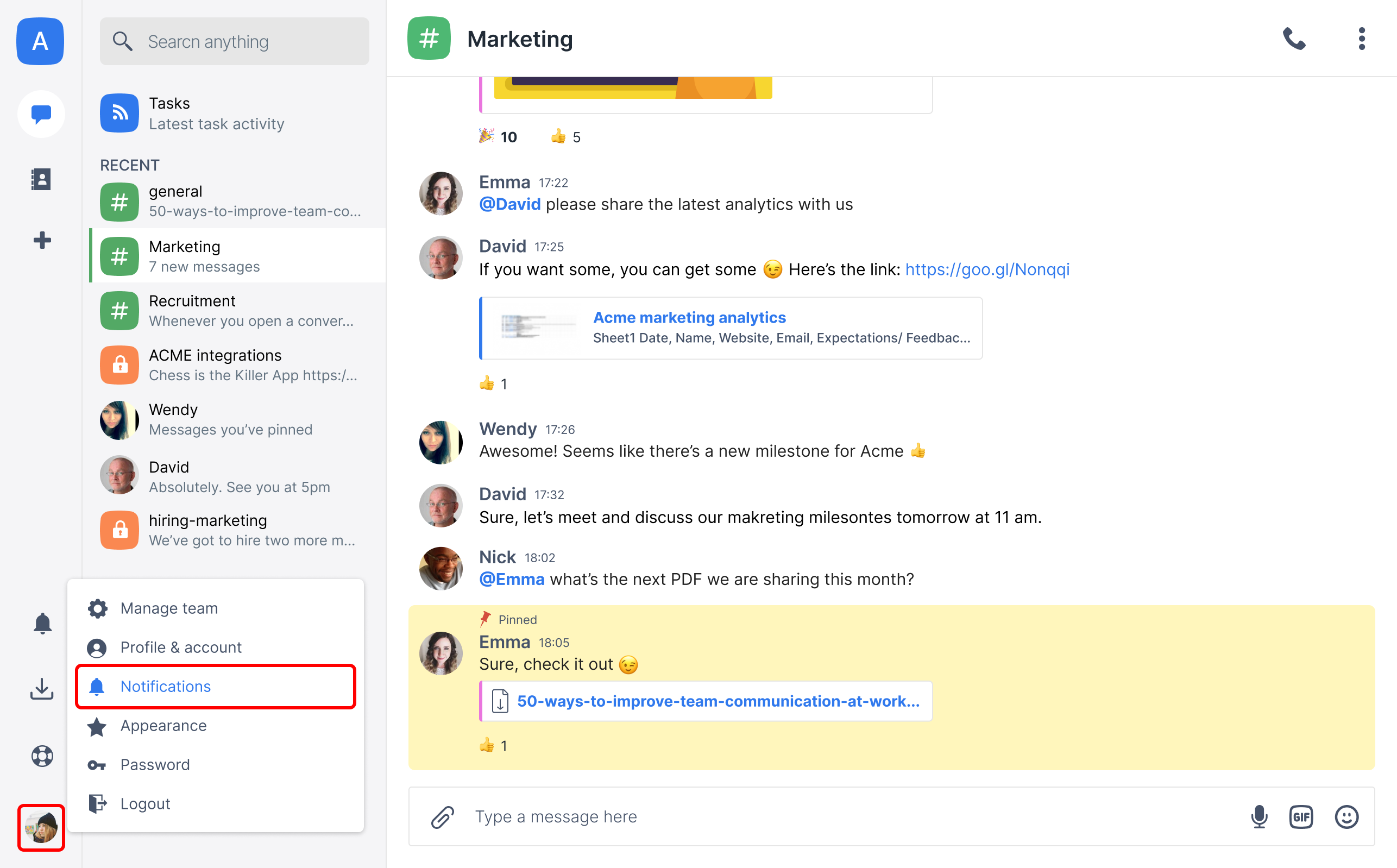
Task: Click the download arrow icon in sidebar
Action: coord(41,688)
